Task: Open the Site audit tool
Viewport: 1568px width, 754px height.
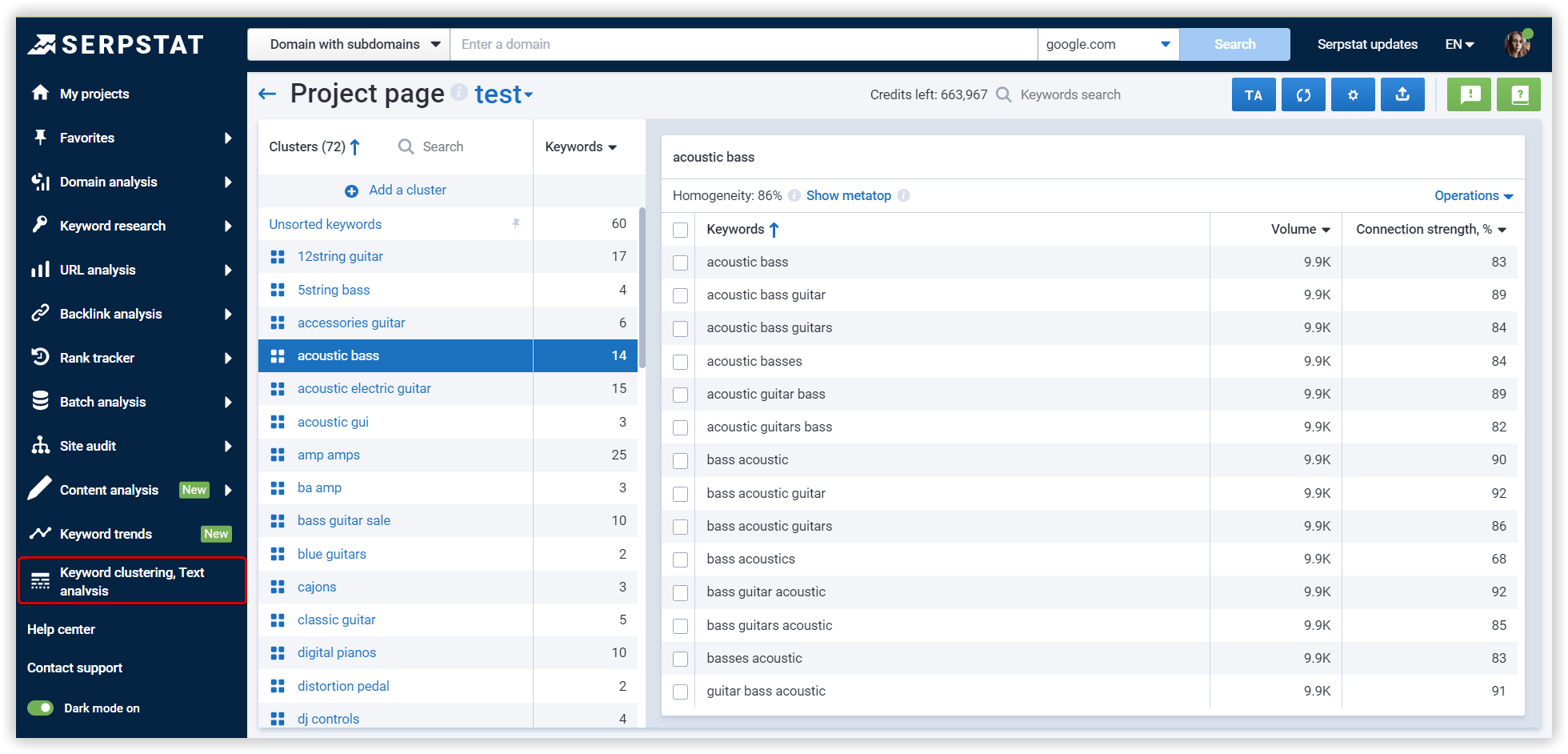Action: [x=88, y=445]
